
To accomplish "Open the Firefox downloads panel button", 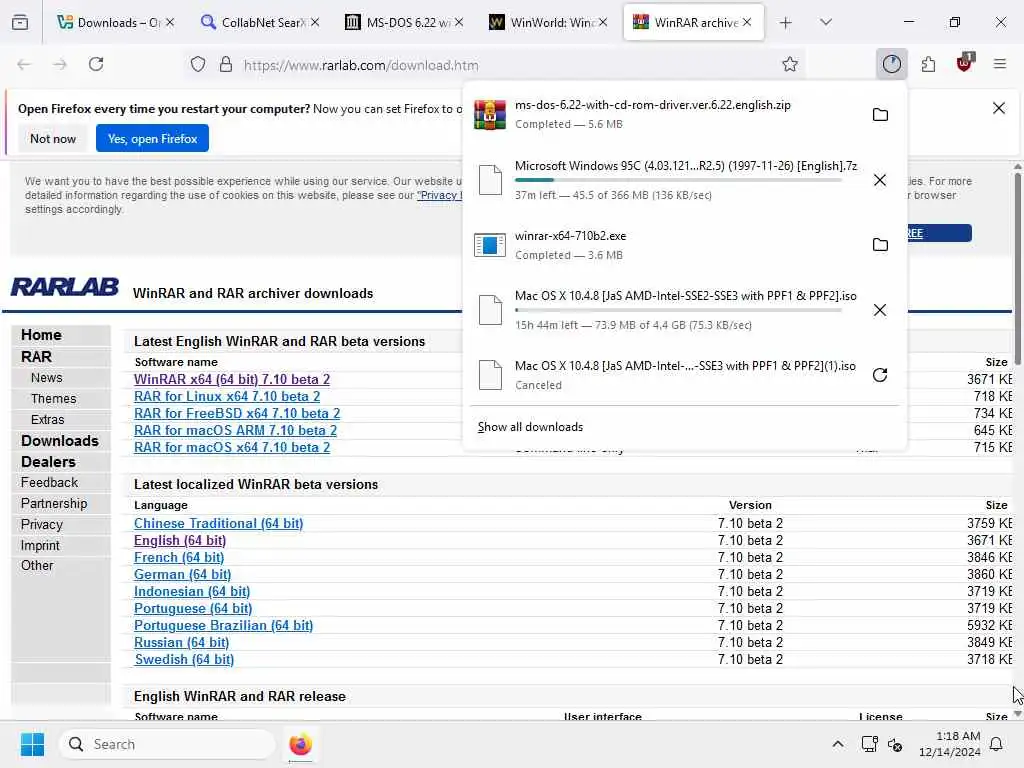I will (891, 64).
